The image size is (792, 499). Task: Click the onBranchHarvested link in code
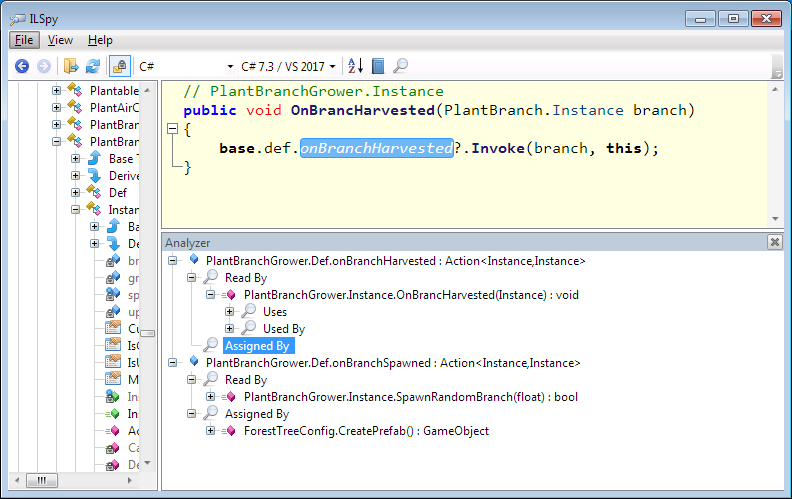tap(376, 148)
